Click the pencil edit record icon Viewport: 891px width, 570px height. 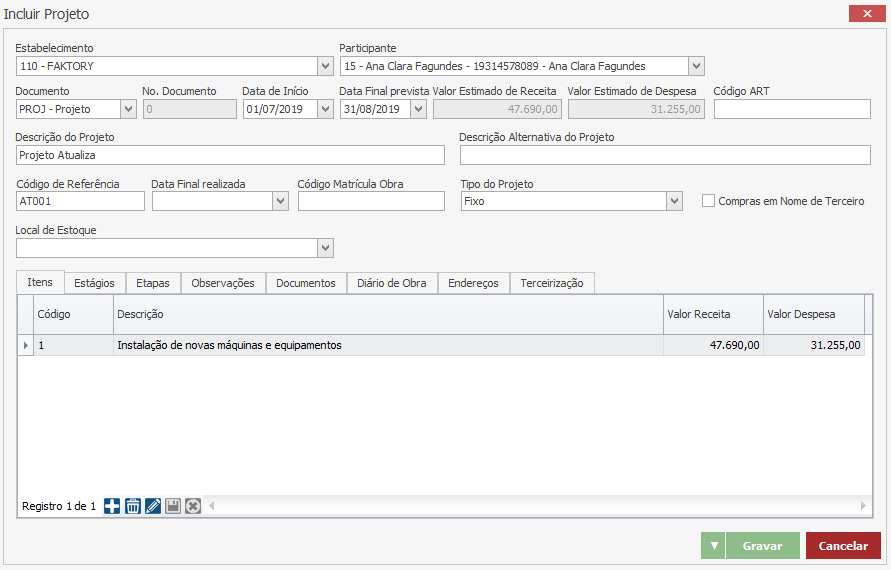pos(153,506)
